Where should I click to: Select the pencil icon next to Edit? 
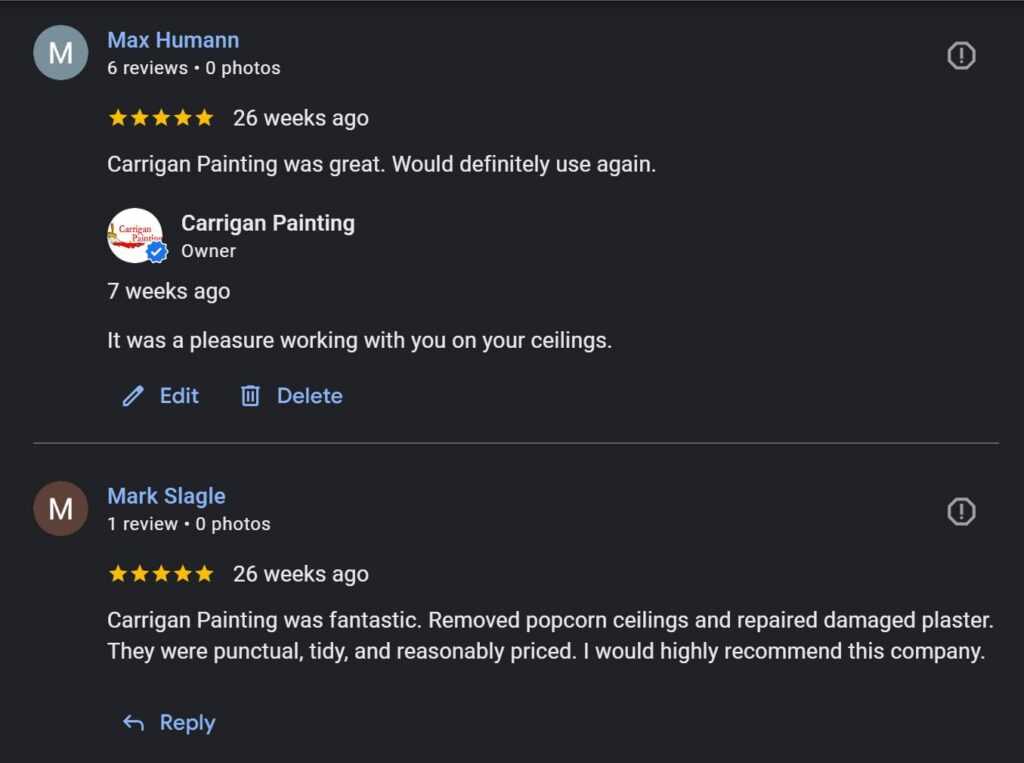pos(133,396)
